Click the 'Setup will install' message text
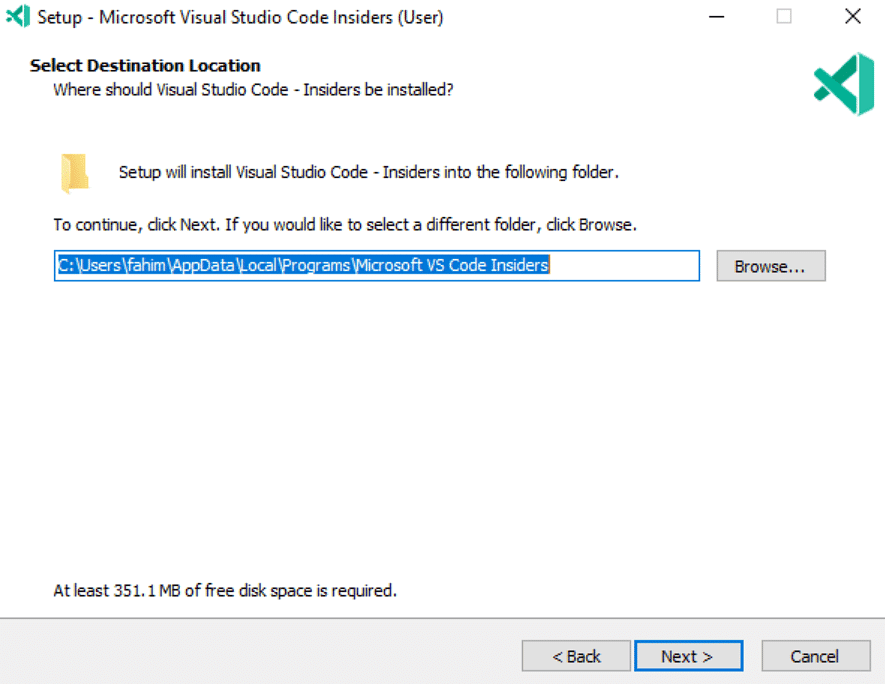The height and width of the screenshot is (684, 885). [x=369, y=172]
